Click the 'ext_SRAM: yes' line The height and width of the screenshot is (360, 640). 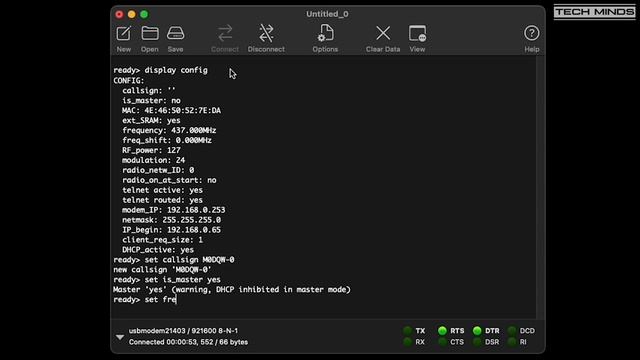(x=151, y=120)
